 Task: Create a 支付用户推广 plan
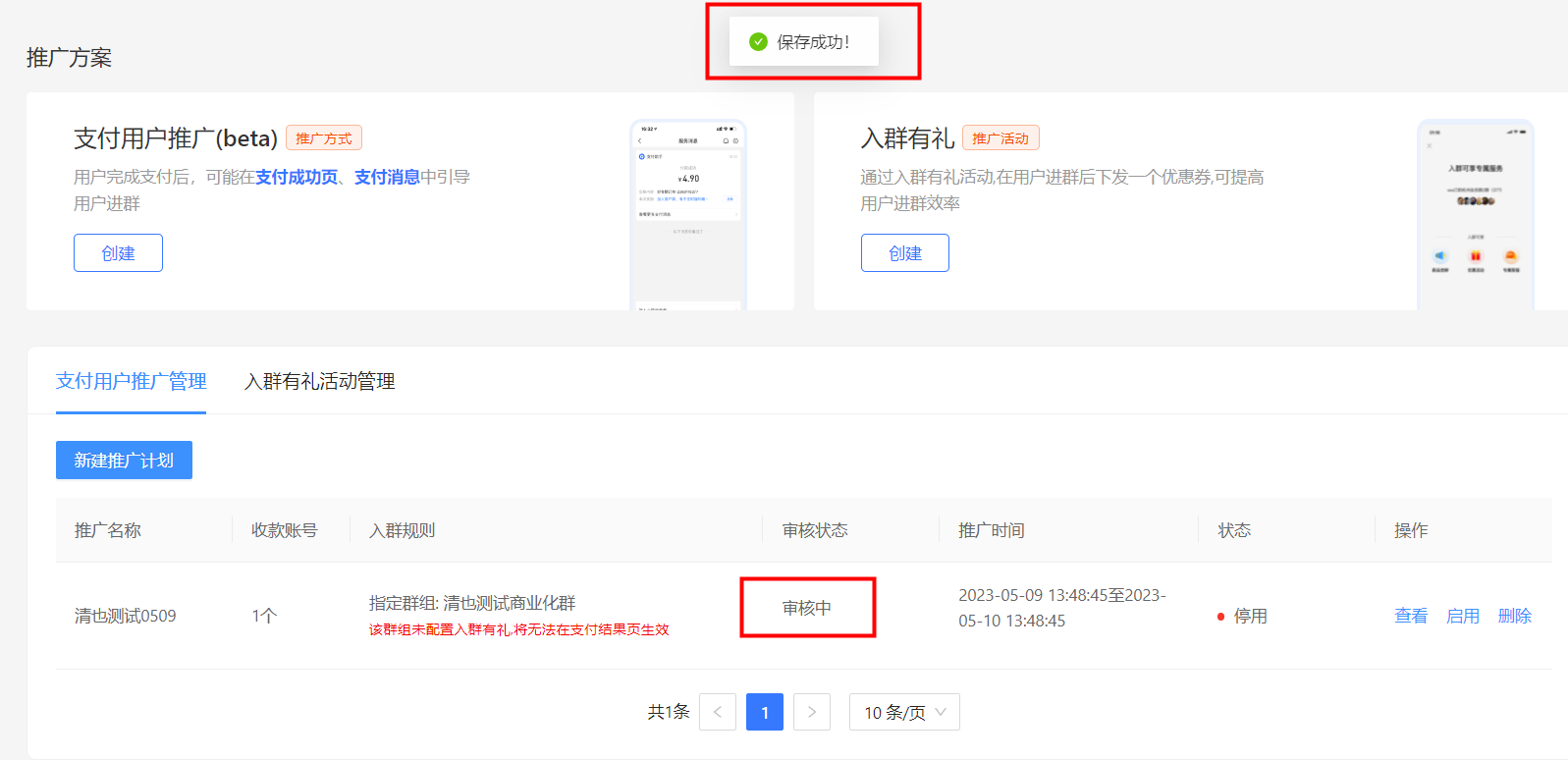click(x=118, y=253)
